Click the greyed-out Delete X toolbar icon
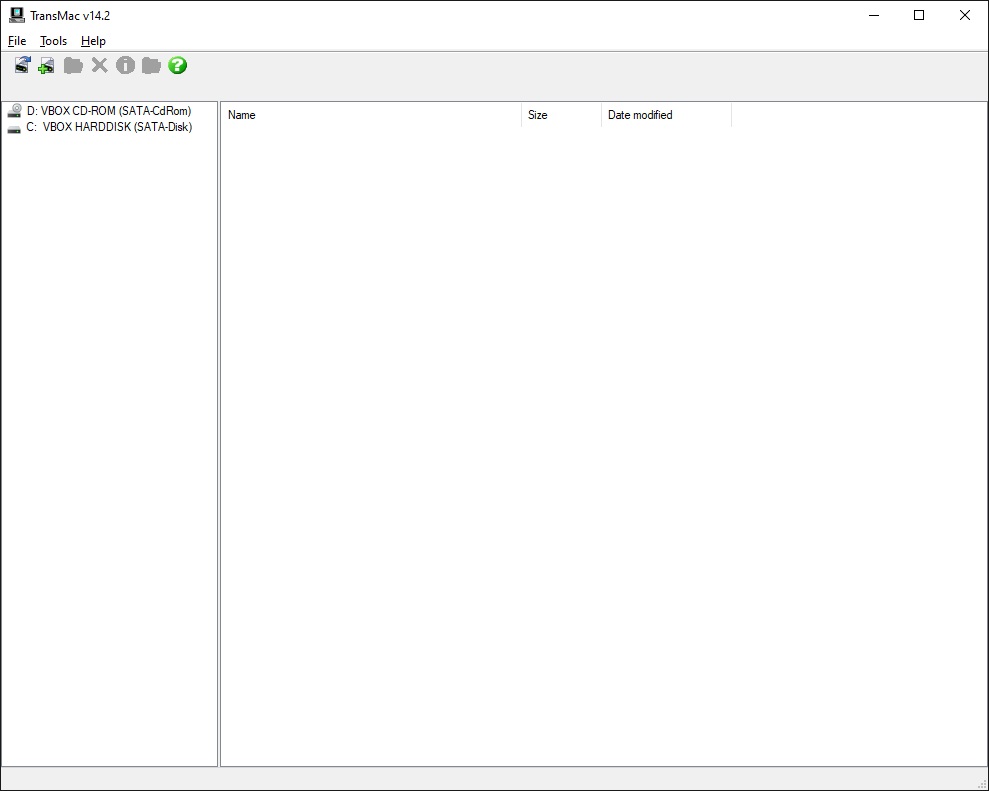The image size is (989, 791). (x=100, y=65)
